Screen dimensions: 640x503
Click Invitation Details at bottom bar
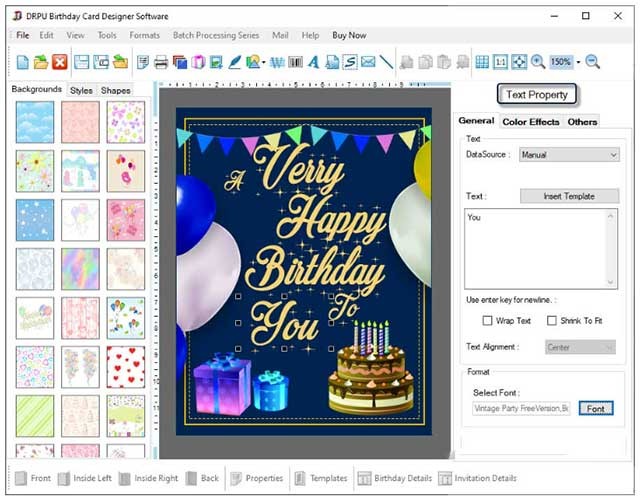click(477, 478)
